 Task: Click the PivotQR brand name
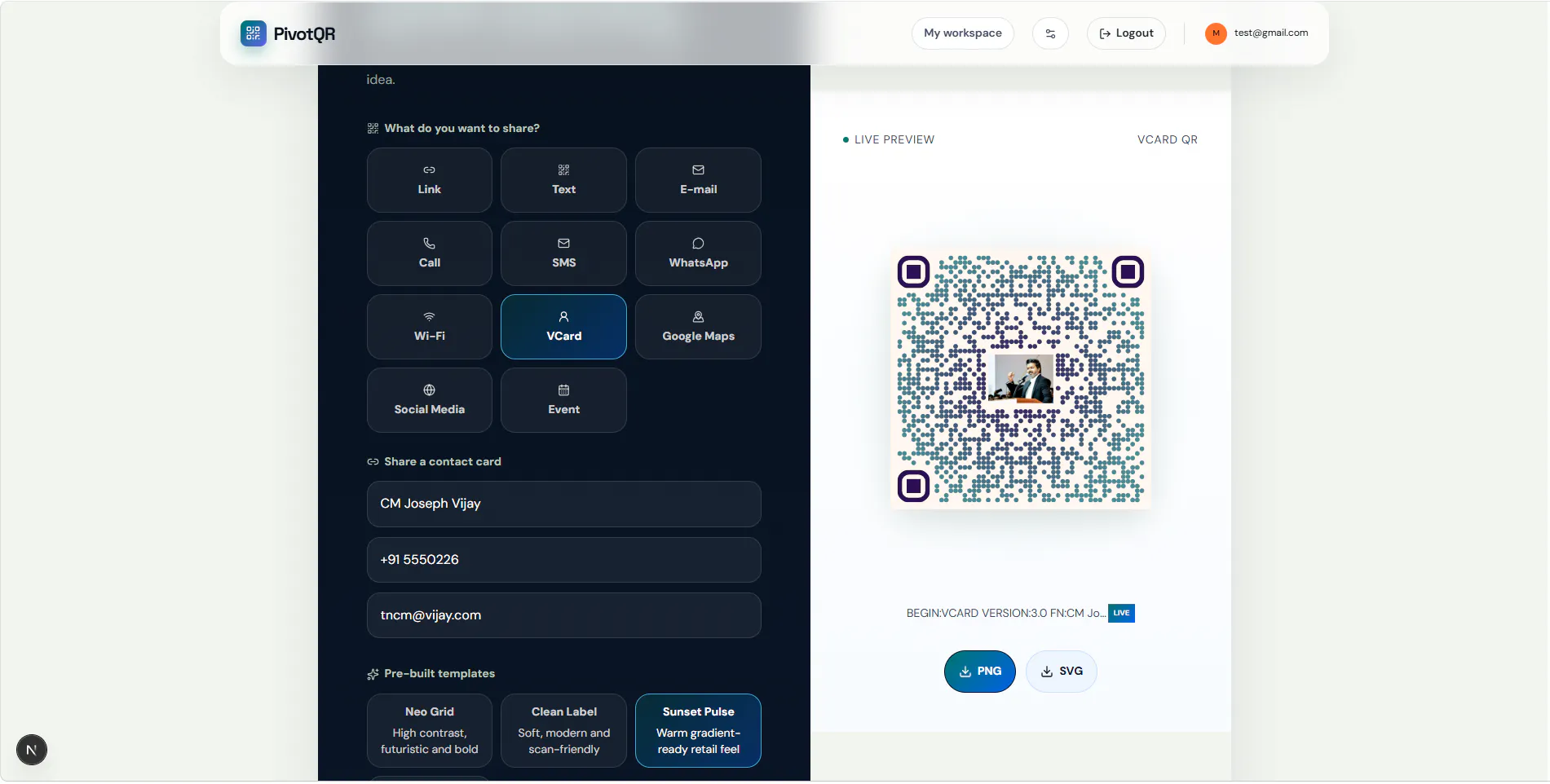point(304,34)
